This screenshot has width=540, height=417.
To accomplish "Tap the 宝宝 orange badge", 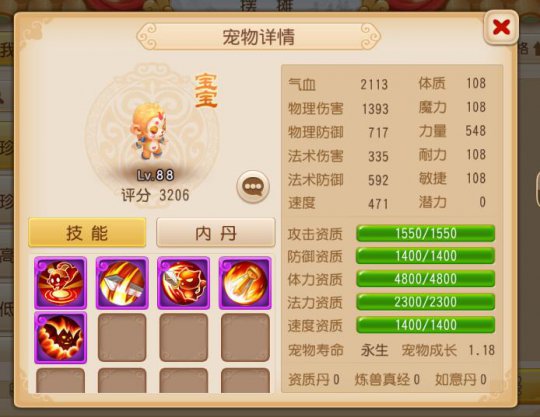I will coord(206,90).
